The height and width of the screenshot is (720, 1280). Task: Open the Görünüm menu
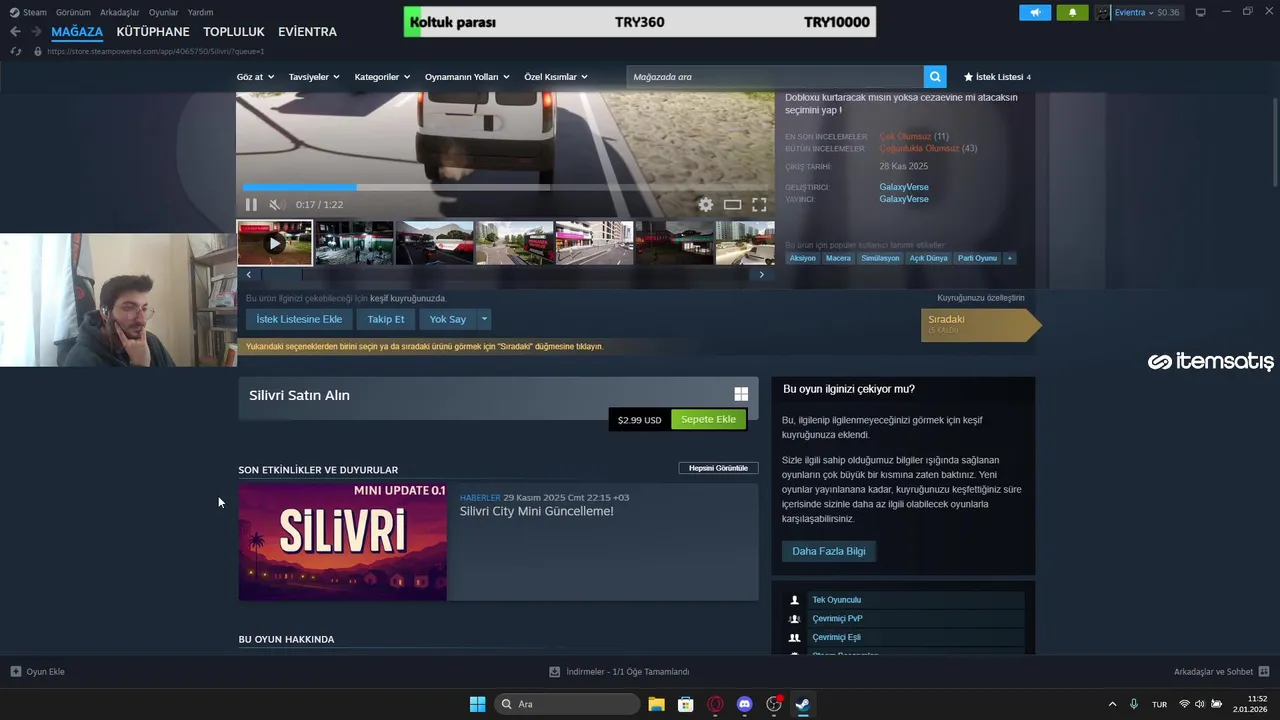click(73, 12)
